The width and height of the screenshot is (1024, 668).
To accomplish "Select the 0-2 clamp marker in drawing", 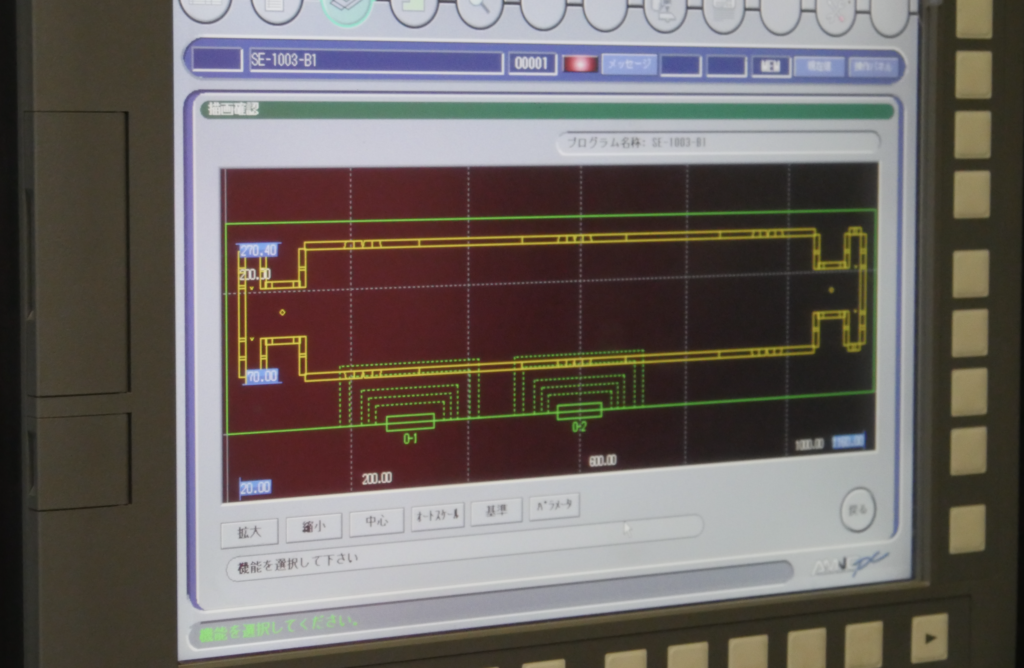I will (x=579, y=411).
